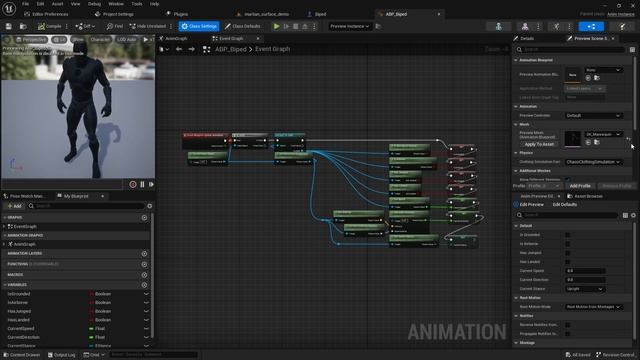Add a new function via plus icon
This screenshot has height=360, width=640.
pyautogui.click(x=144, y=264)
